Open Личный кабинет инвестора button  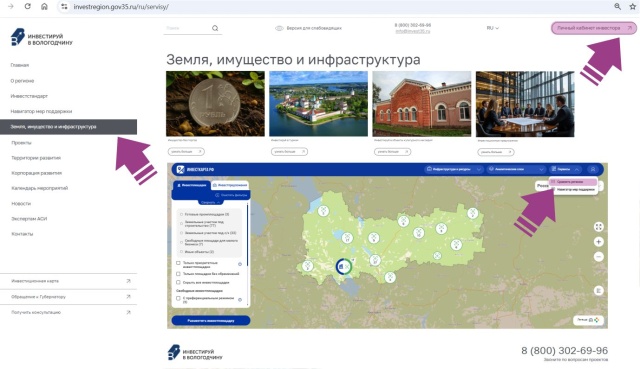[x=593, y=28]
